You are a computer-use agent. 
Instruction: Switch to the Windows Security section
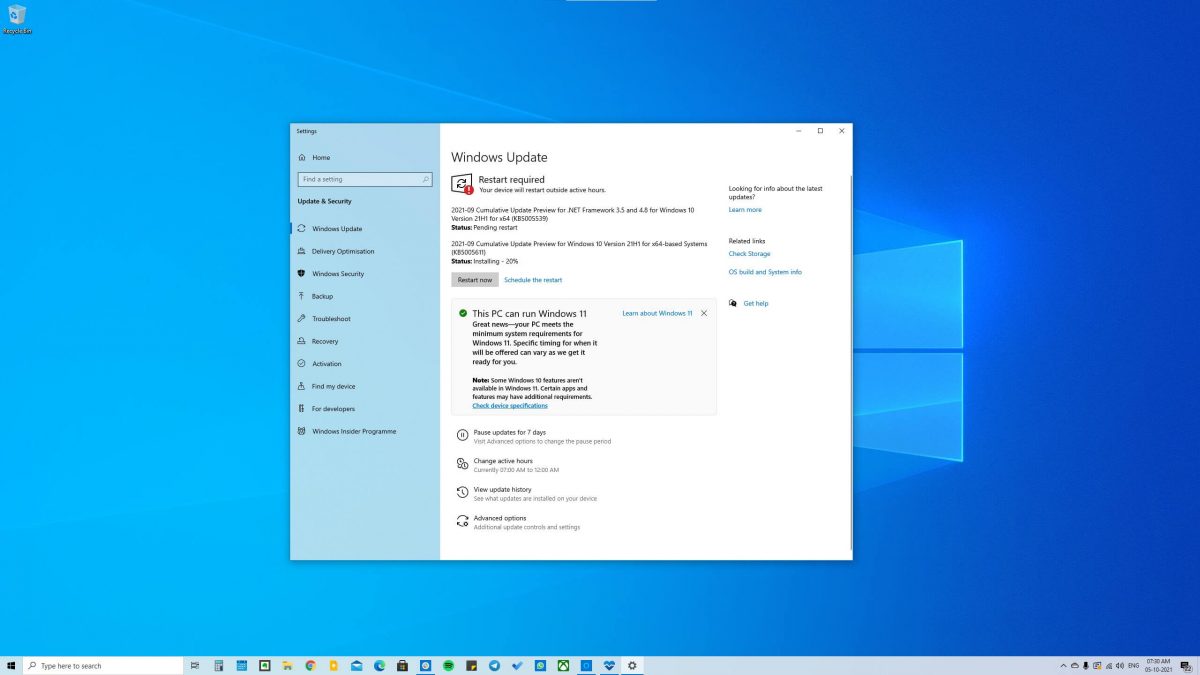[x=337, y=273]
